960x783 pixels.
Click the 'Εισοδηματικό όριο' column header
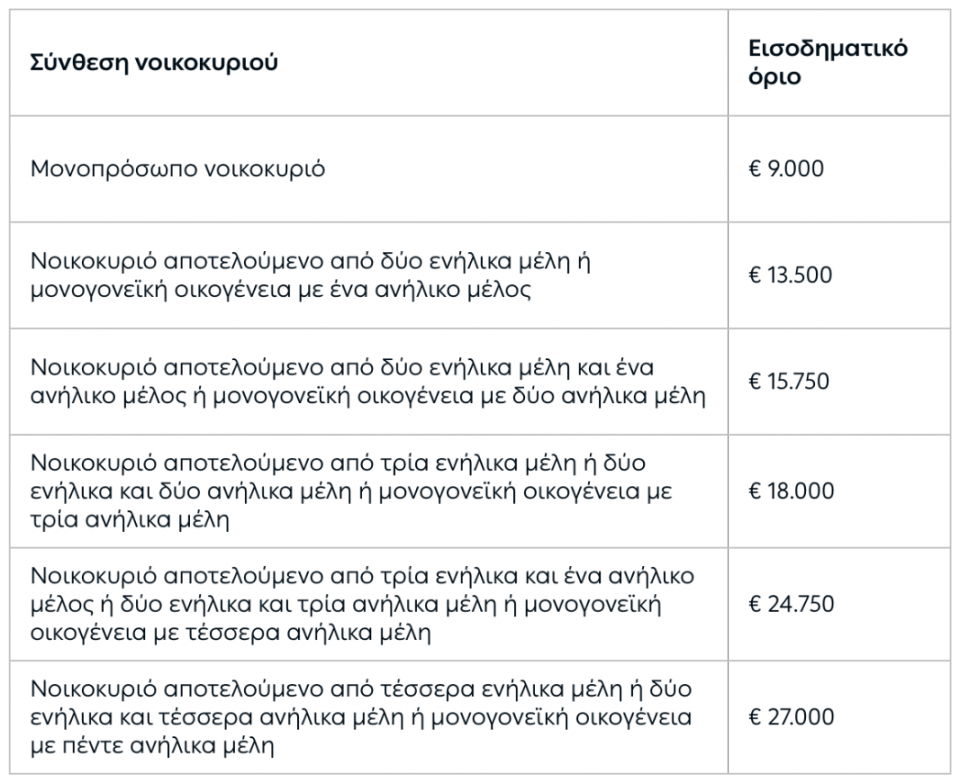[828, 63]
